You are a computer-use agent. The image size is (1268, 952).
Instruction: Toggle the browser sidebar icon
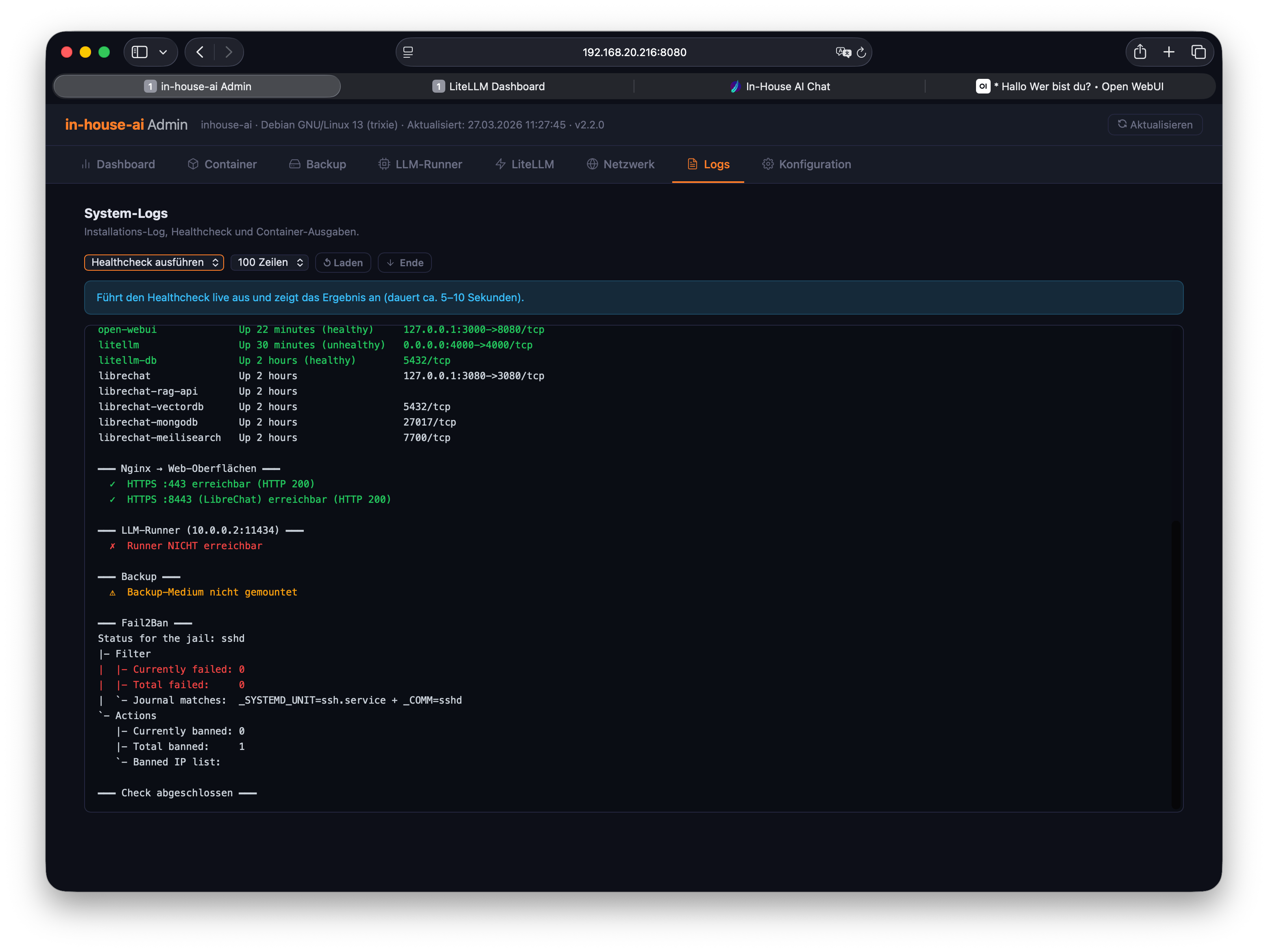click(139, 52)
